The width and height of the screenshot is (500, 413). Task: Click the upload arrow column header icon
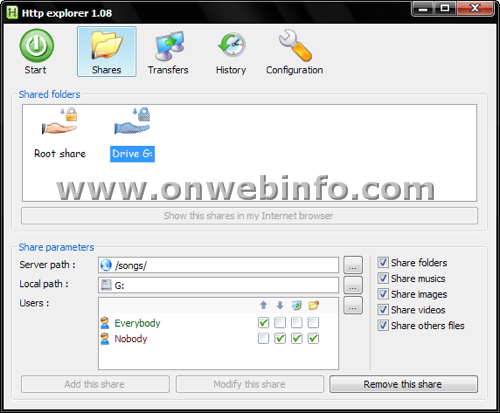coord(263,305)
